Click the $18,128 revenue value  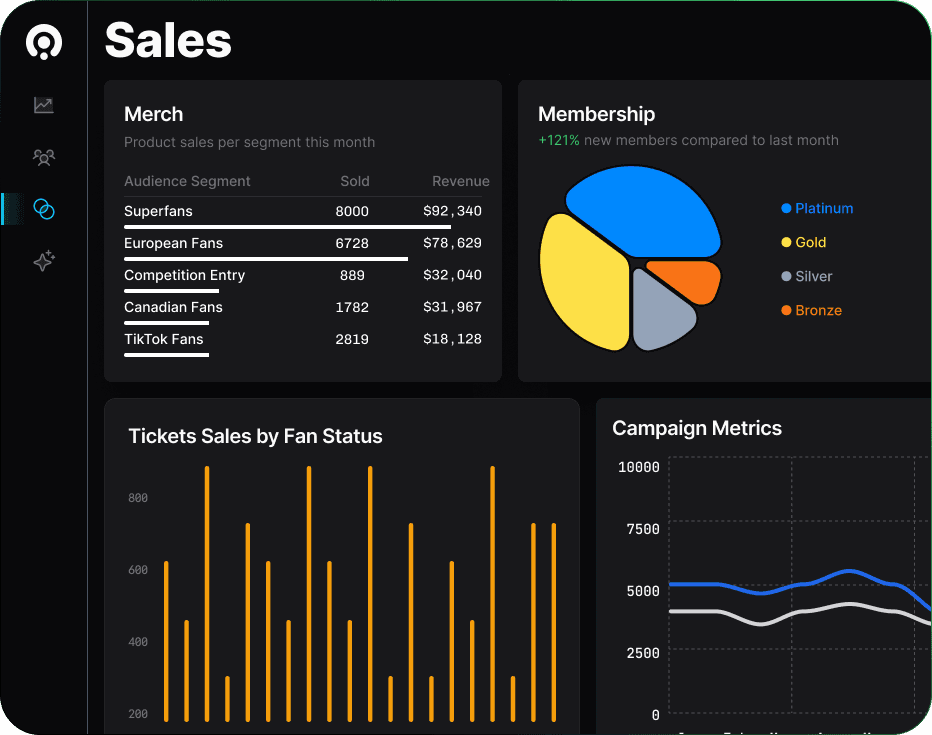(x=452, y=339)
